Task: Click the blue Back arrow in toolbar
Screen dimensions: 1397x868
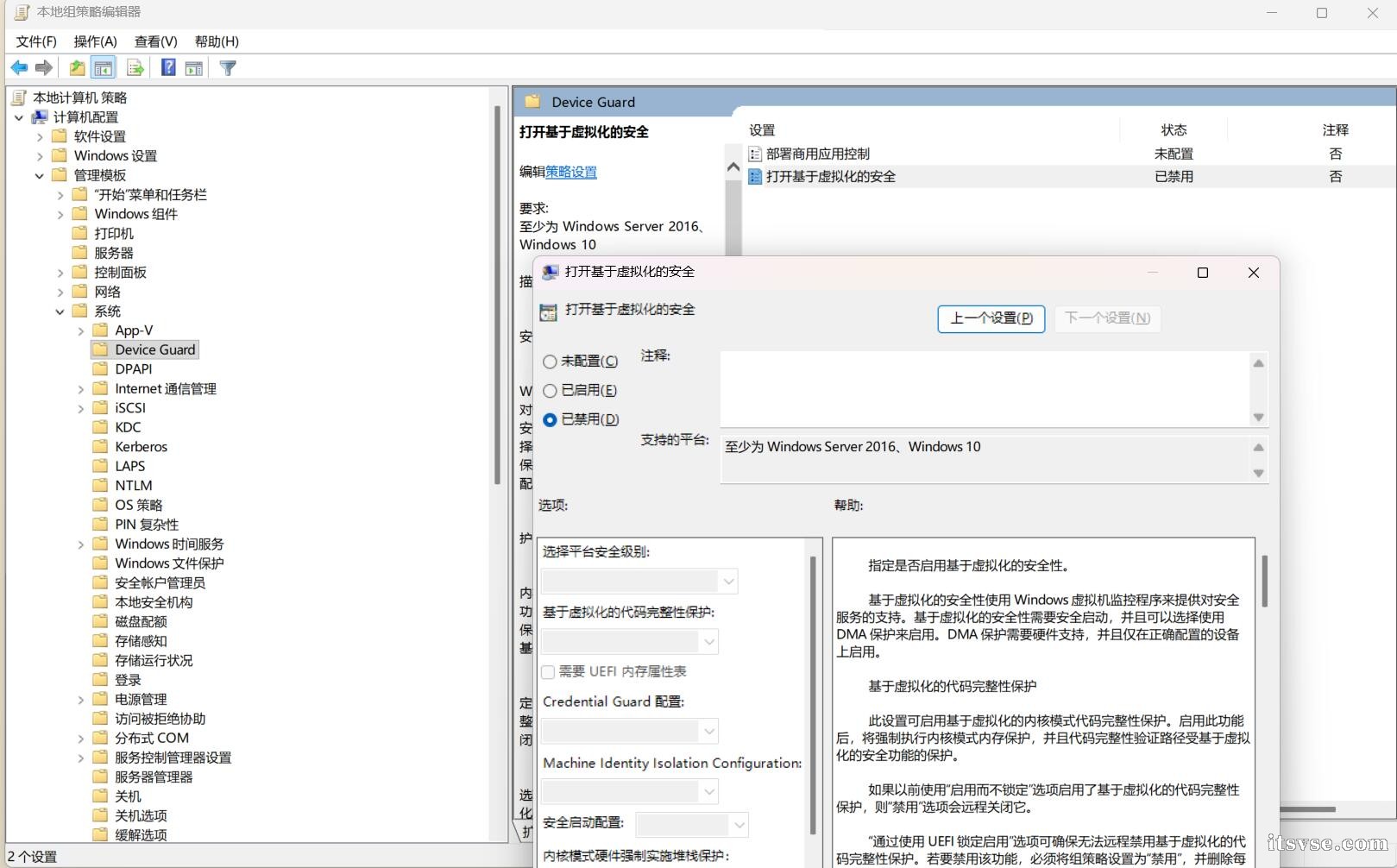Action: click(x=19, y=68)
